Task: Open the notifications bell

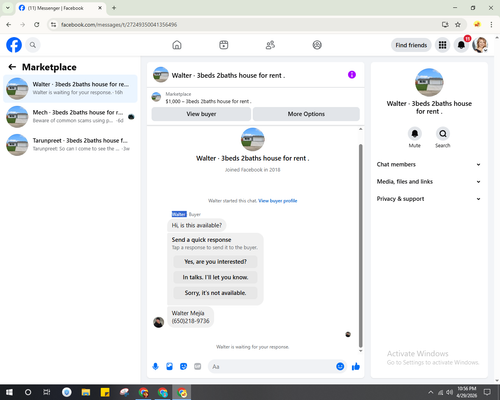Action: tap(461, 45)
